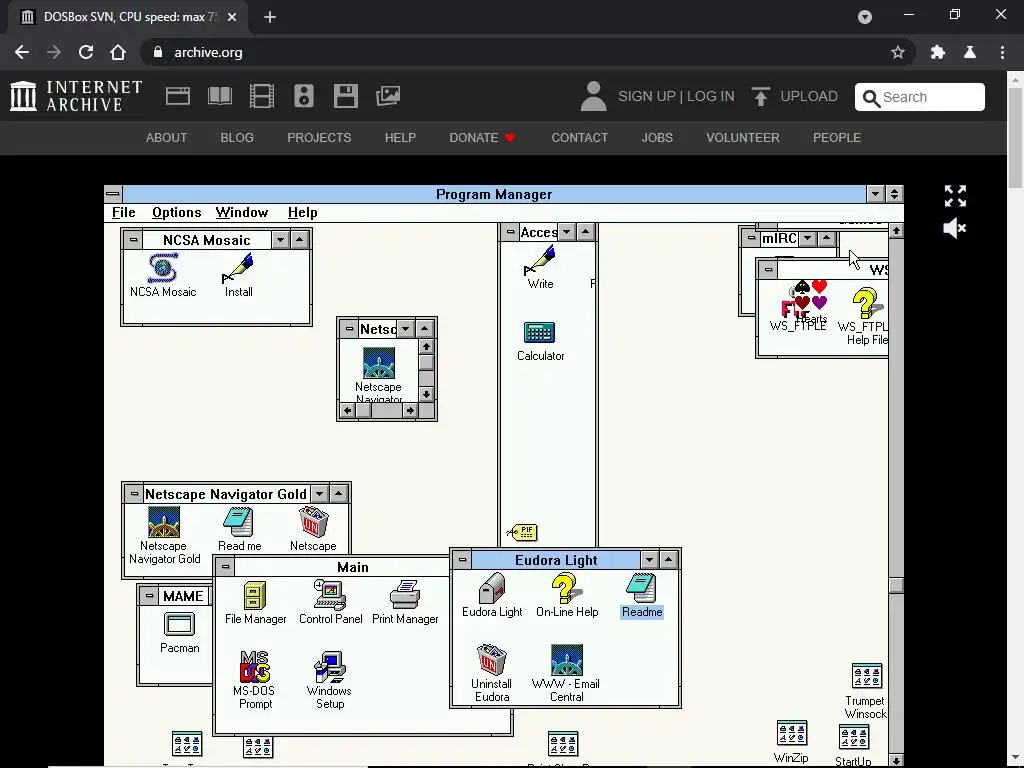The width and height of the screenshot is (1024, 768).
Task: Open the mIRC window control menu box
Action: pyautogui.click(x=751, y=238)
